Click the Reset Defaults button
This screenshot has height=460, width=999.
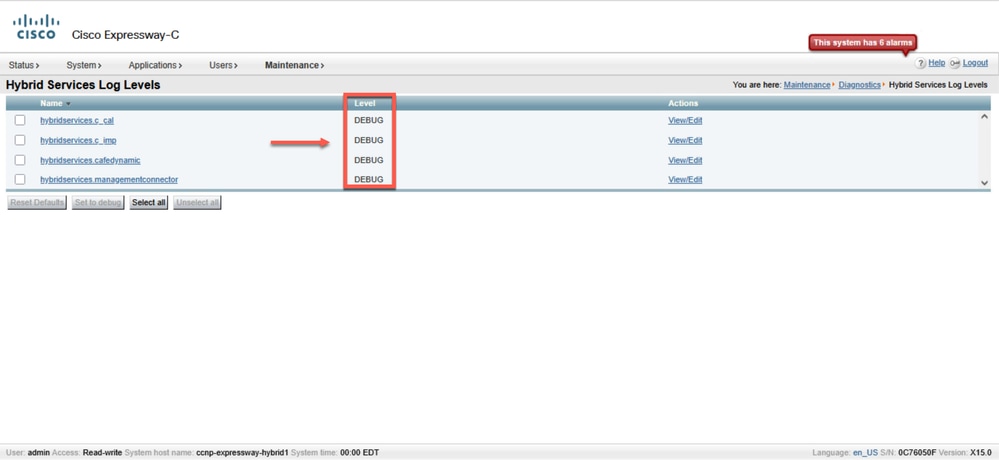pyautogui.click(x=37, y=203)
